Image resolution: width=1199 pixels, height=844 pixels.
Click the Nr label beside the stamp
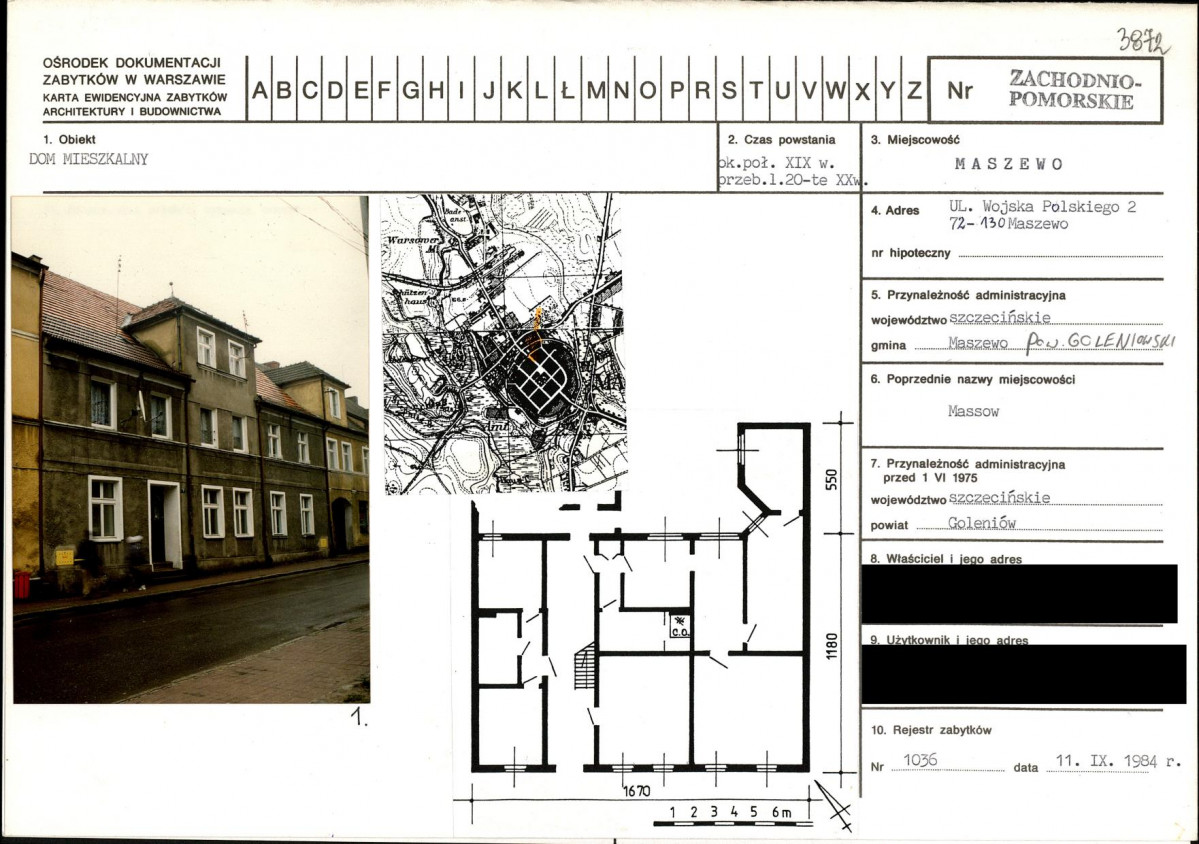[960, 90]
